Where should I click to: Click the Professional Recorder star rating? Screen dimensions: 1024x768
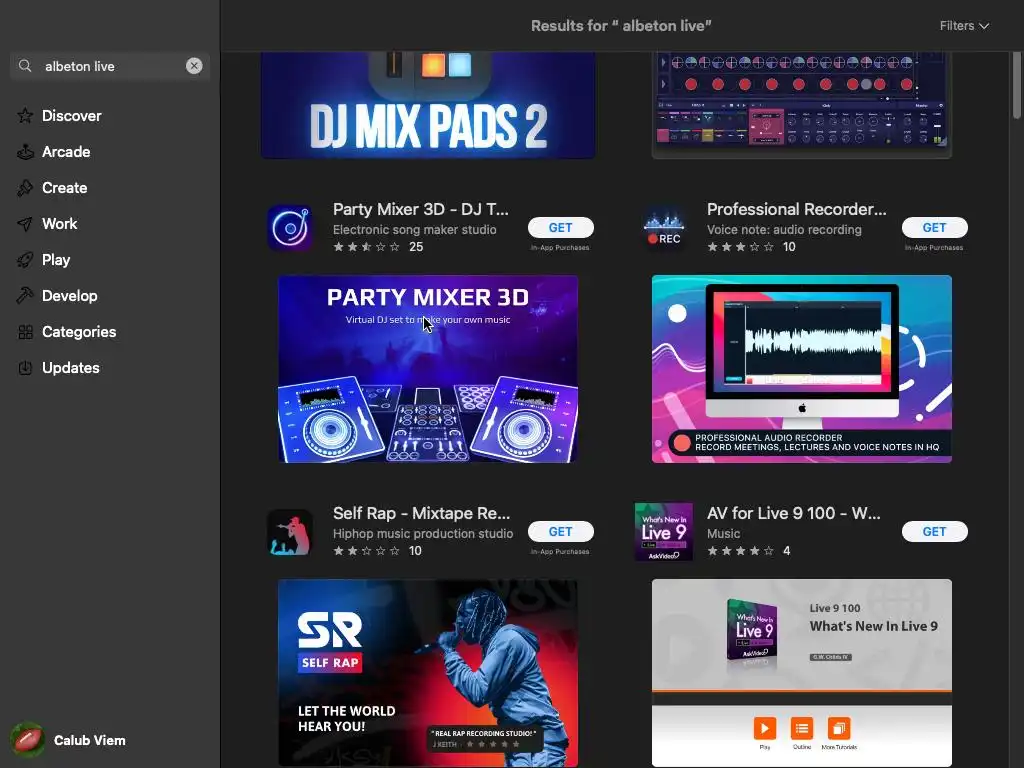pos(741,247)
